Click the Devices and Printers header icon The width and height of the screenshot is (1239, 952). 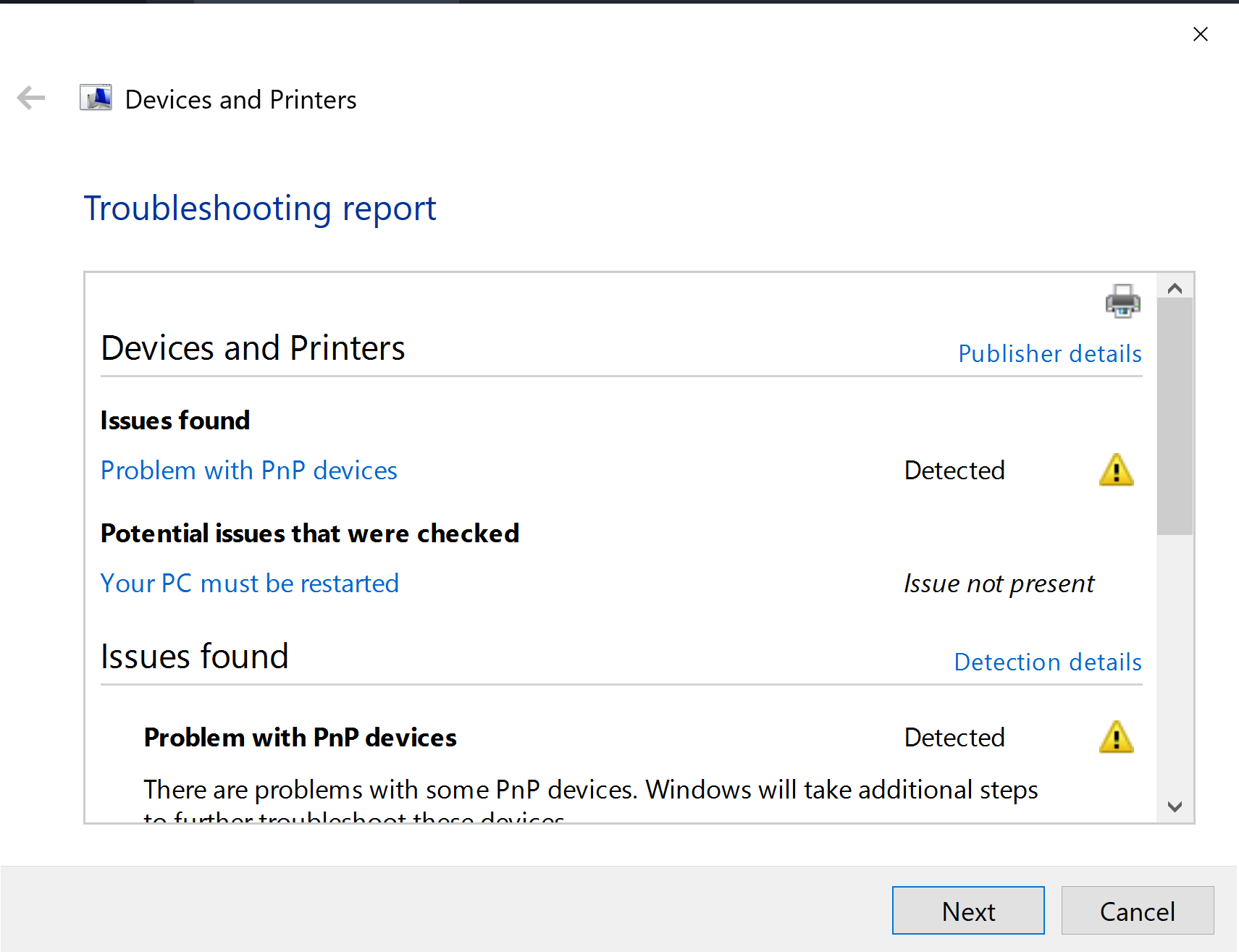(96, 98)
